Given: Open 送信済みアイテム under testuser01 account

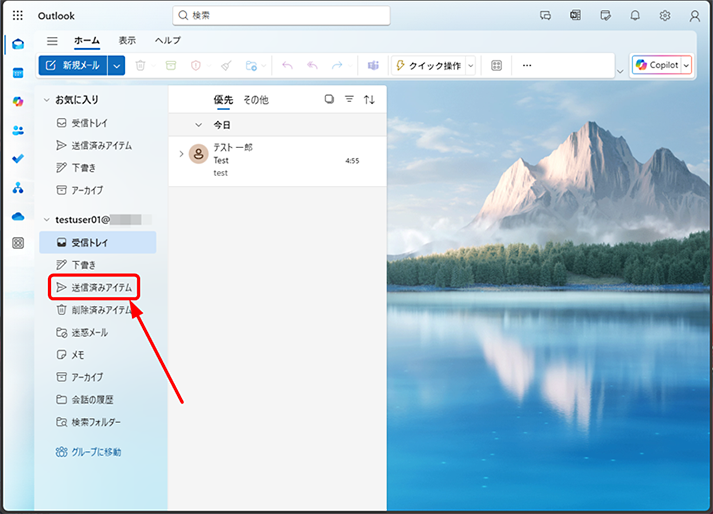Looking at the screenshot, I should coord(98,287).
